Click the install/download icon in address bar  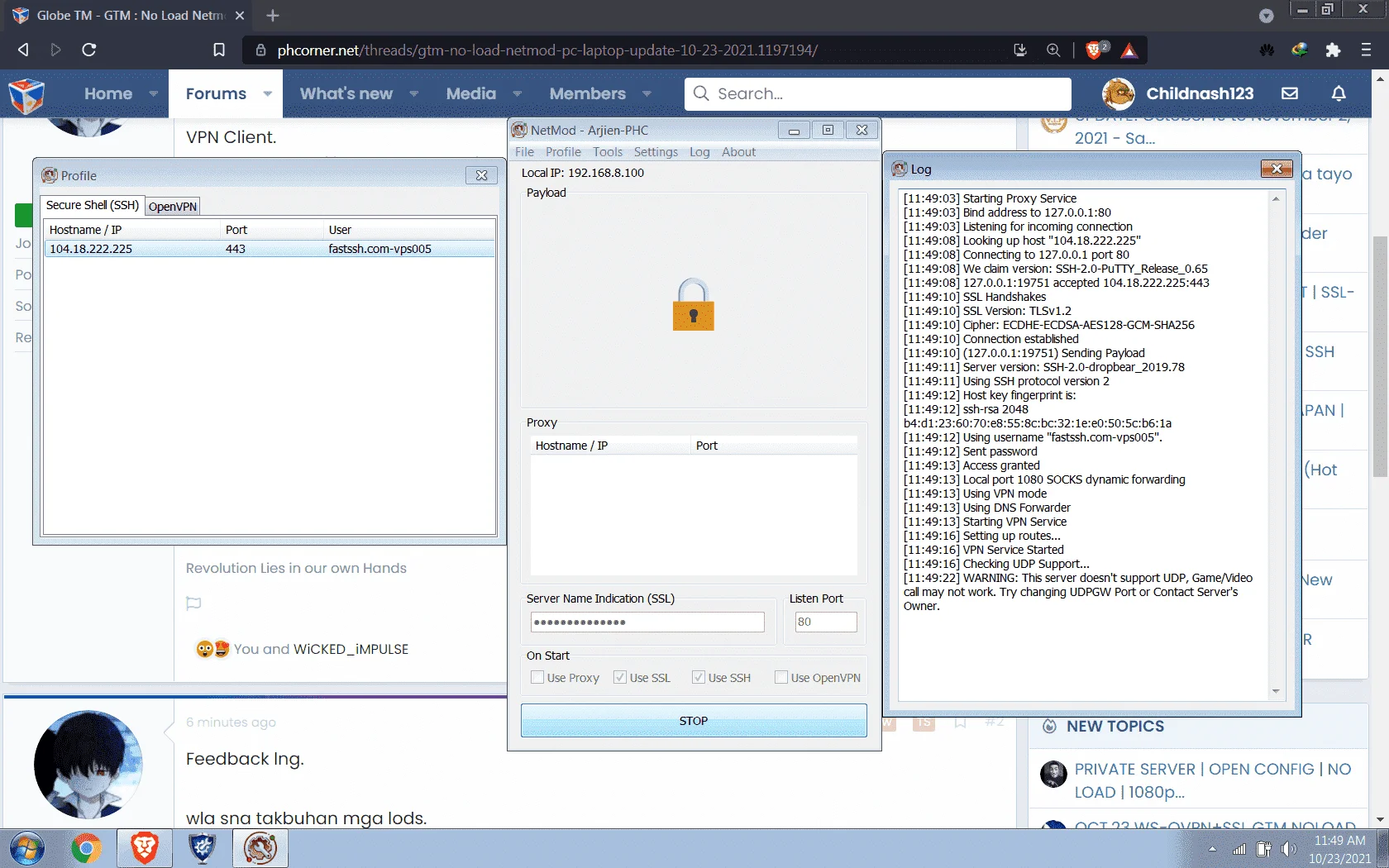click(x=1020, y=50)
